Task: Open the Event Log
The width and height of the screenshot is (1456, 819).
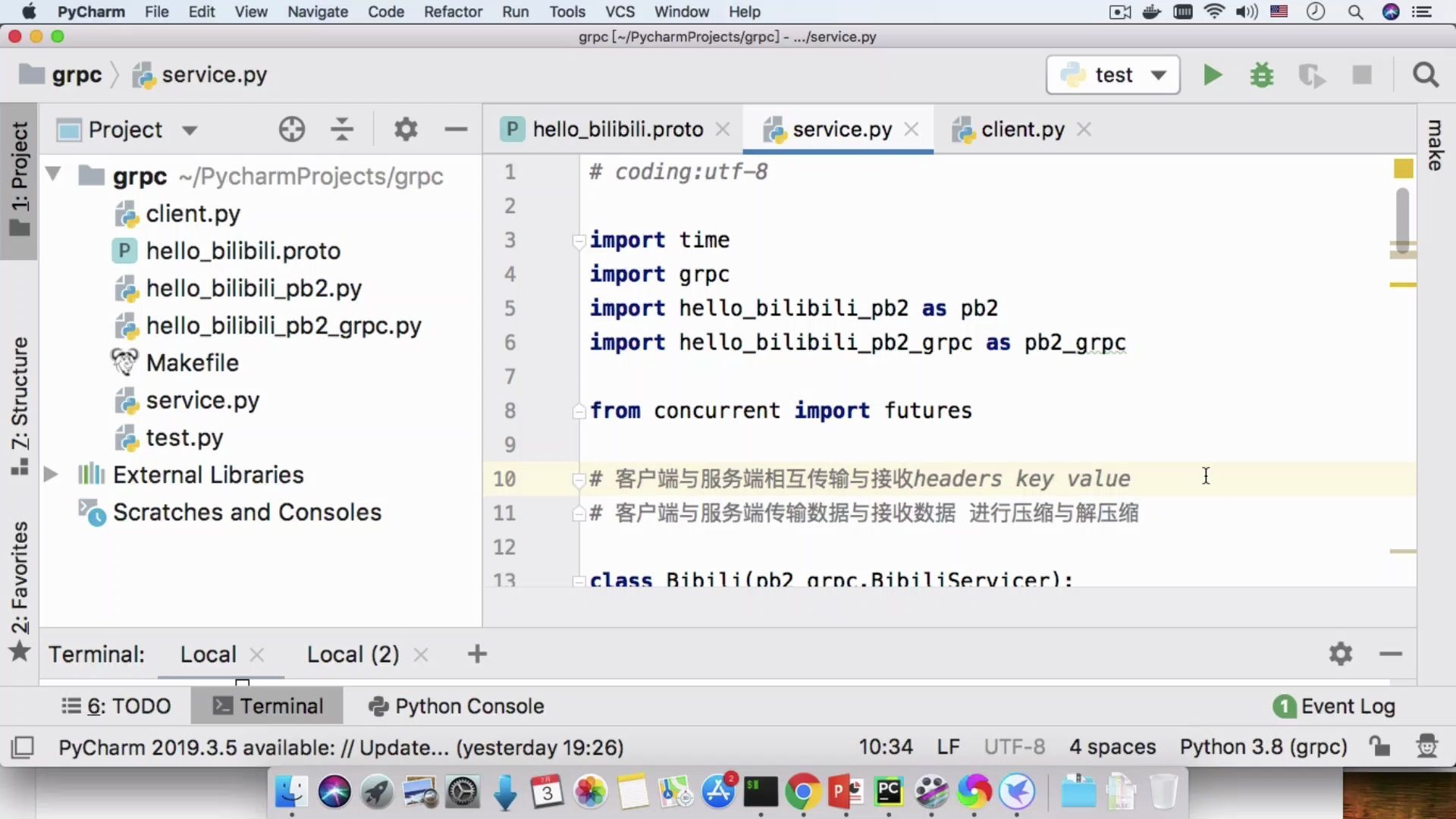Action: coord(1348,706)
